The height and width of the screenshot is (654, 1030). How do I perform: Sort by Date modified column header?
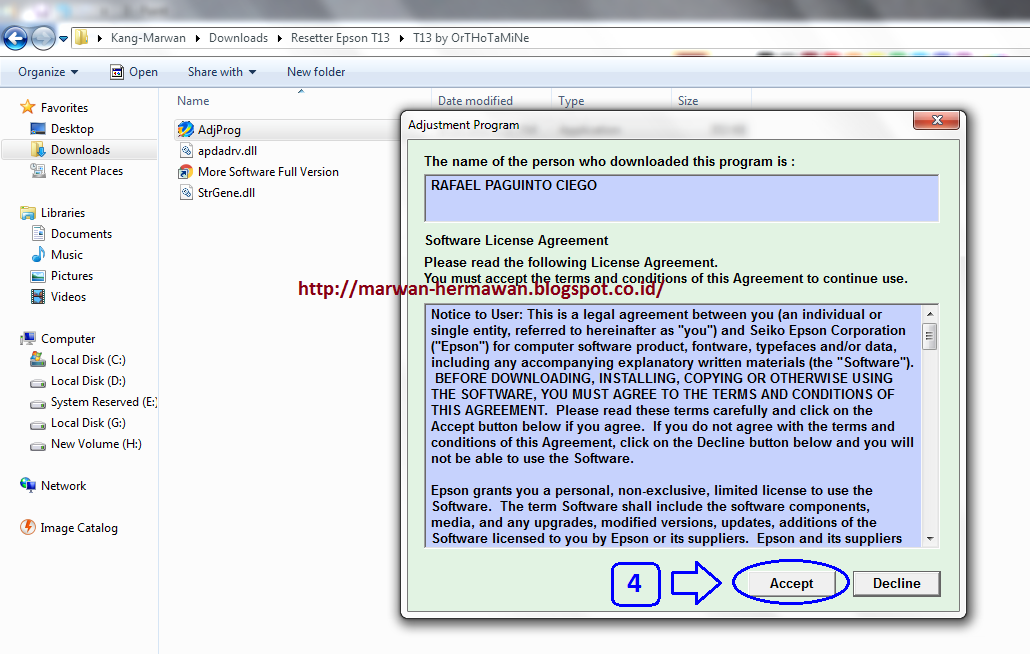pos(476,101)
